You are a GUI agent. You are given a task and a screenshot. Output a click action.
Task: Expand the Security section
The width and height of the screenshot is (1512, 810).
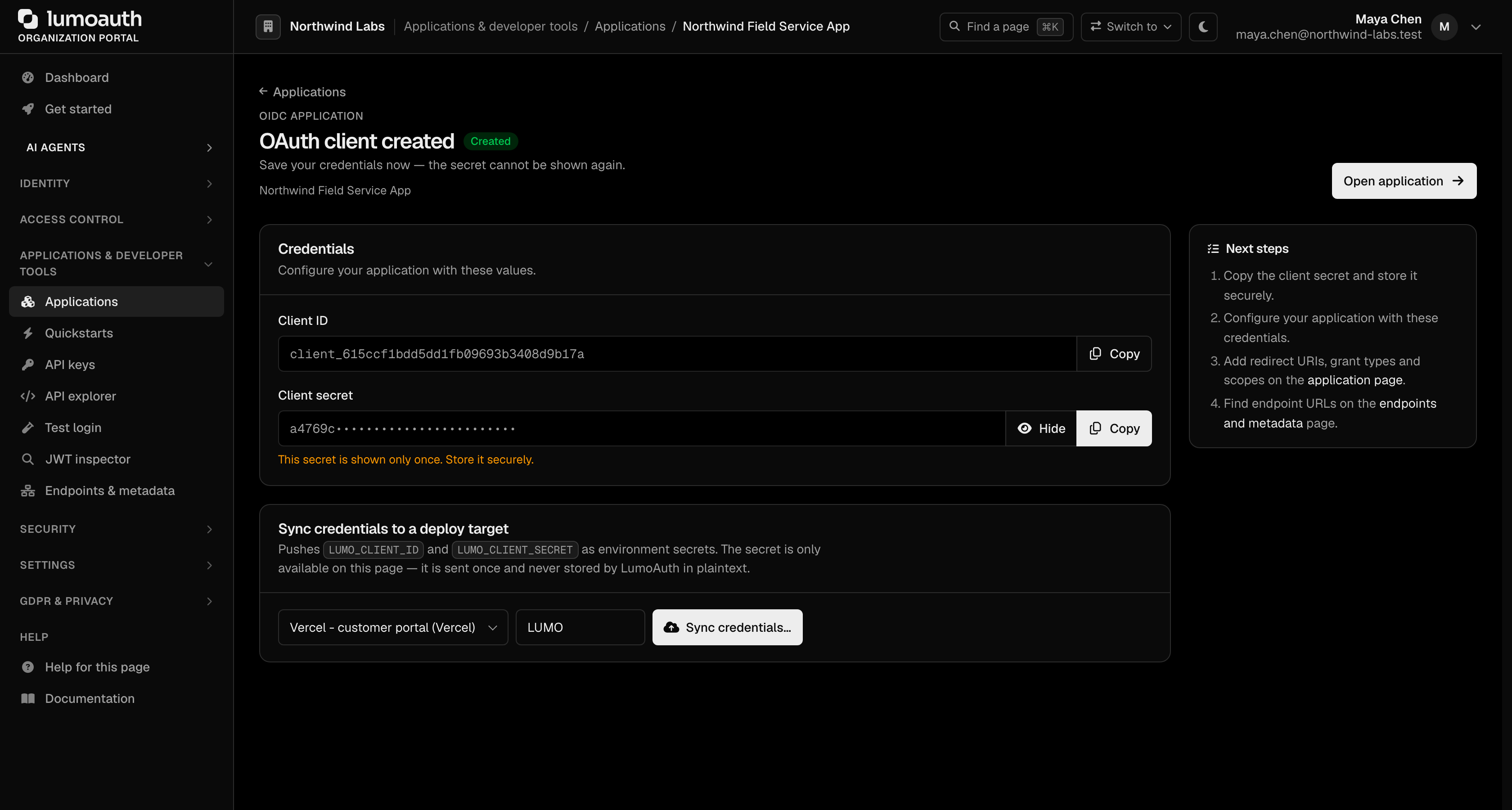point(116,530)
